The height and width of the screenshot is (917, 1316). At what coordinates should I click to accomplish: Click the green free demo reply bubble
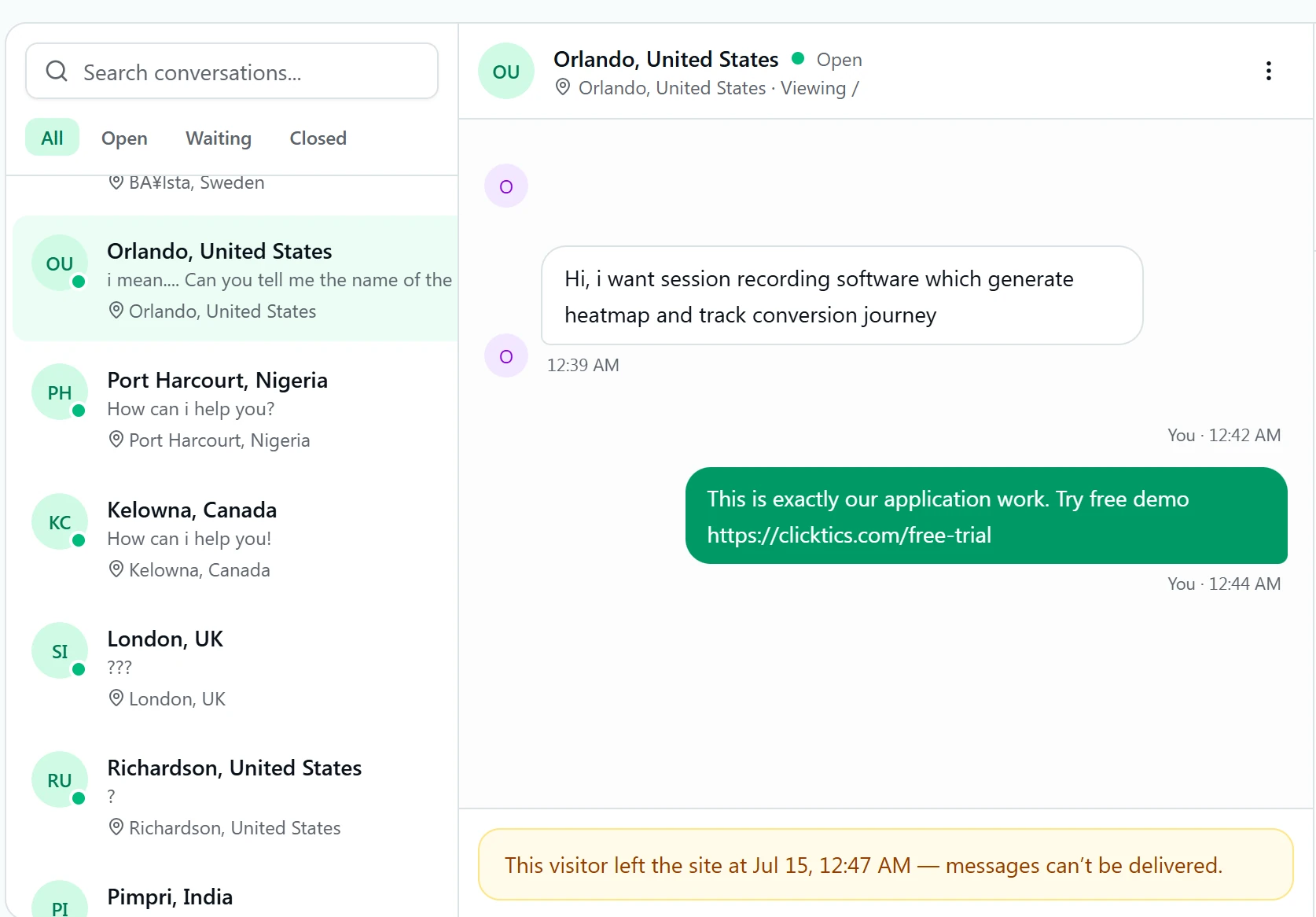987,516
